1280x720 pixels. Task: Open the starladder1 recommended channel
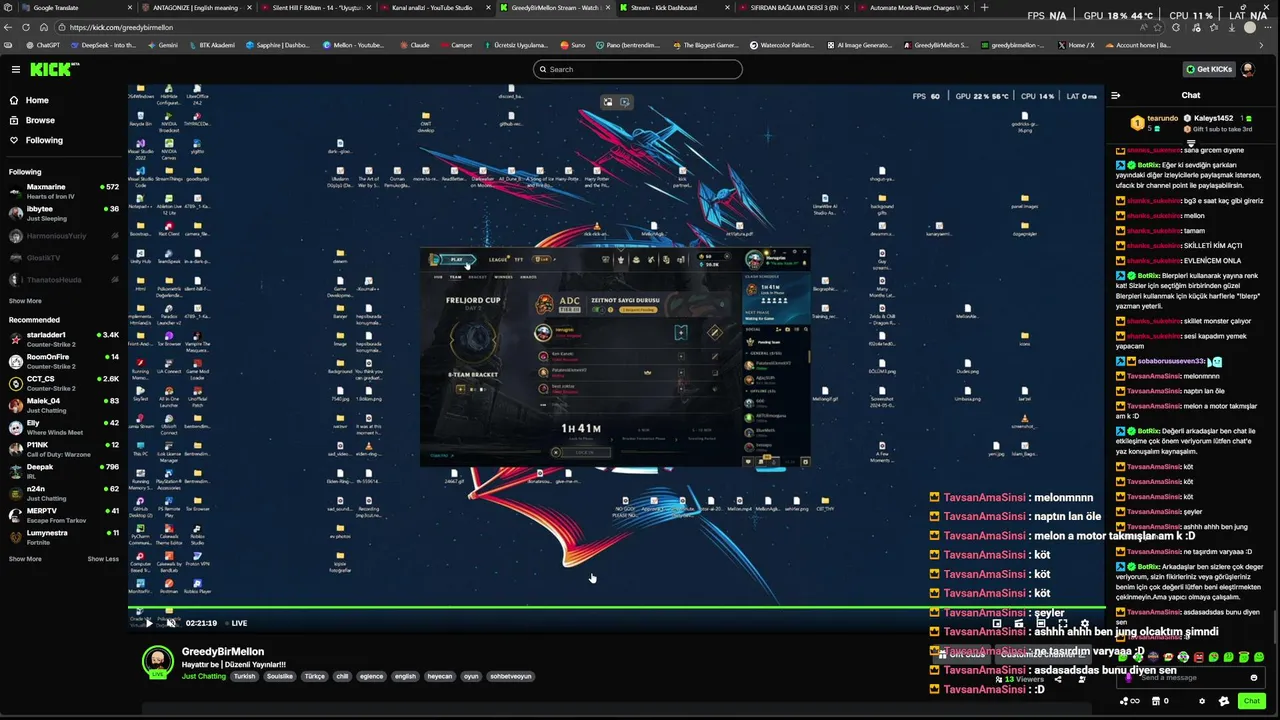(64, 339)
